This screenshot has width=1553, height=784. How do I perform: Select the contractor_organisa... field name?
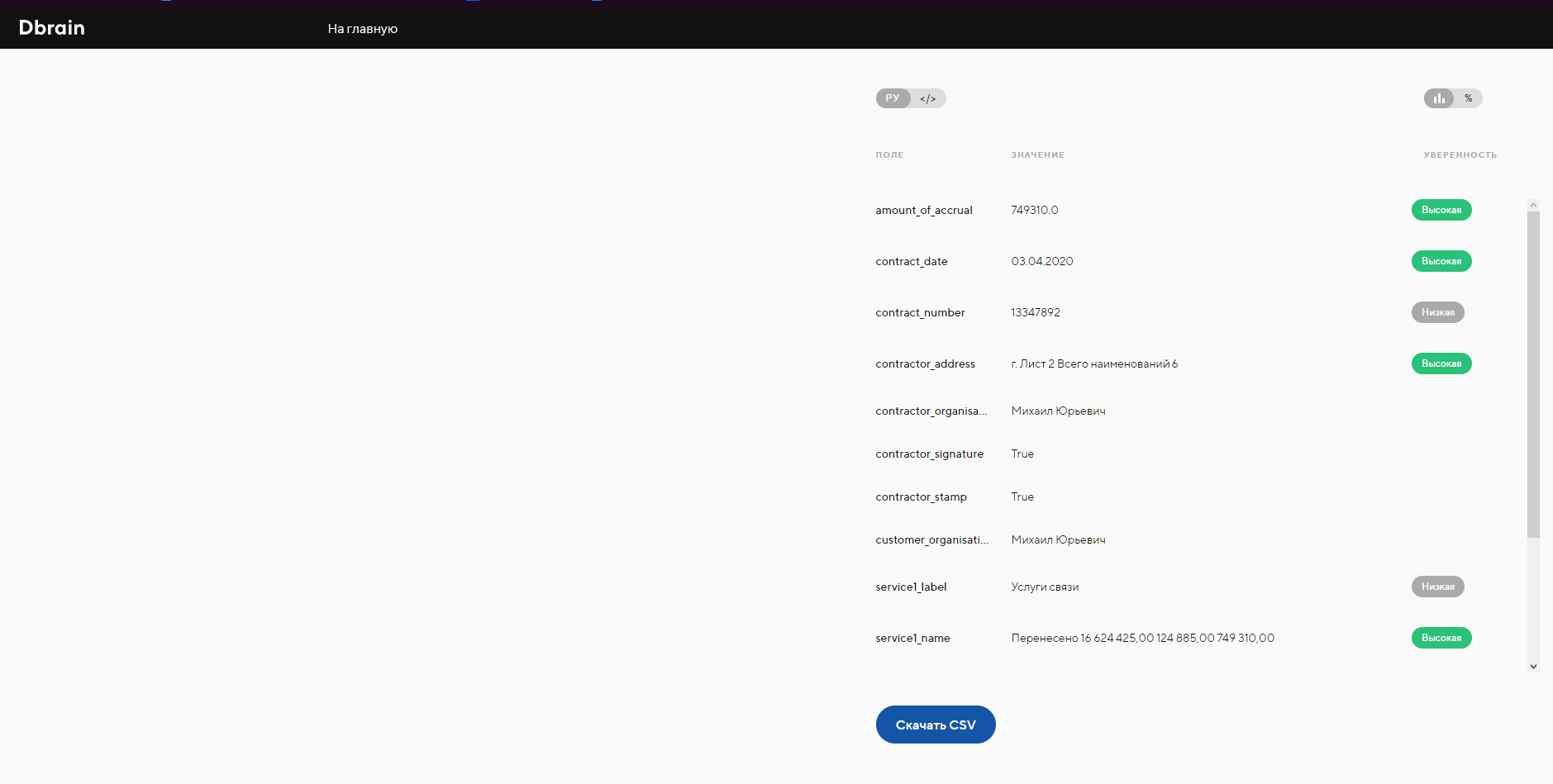(931, 411)
